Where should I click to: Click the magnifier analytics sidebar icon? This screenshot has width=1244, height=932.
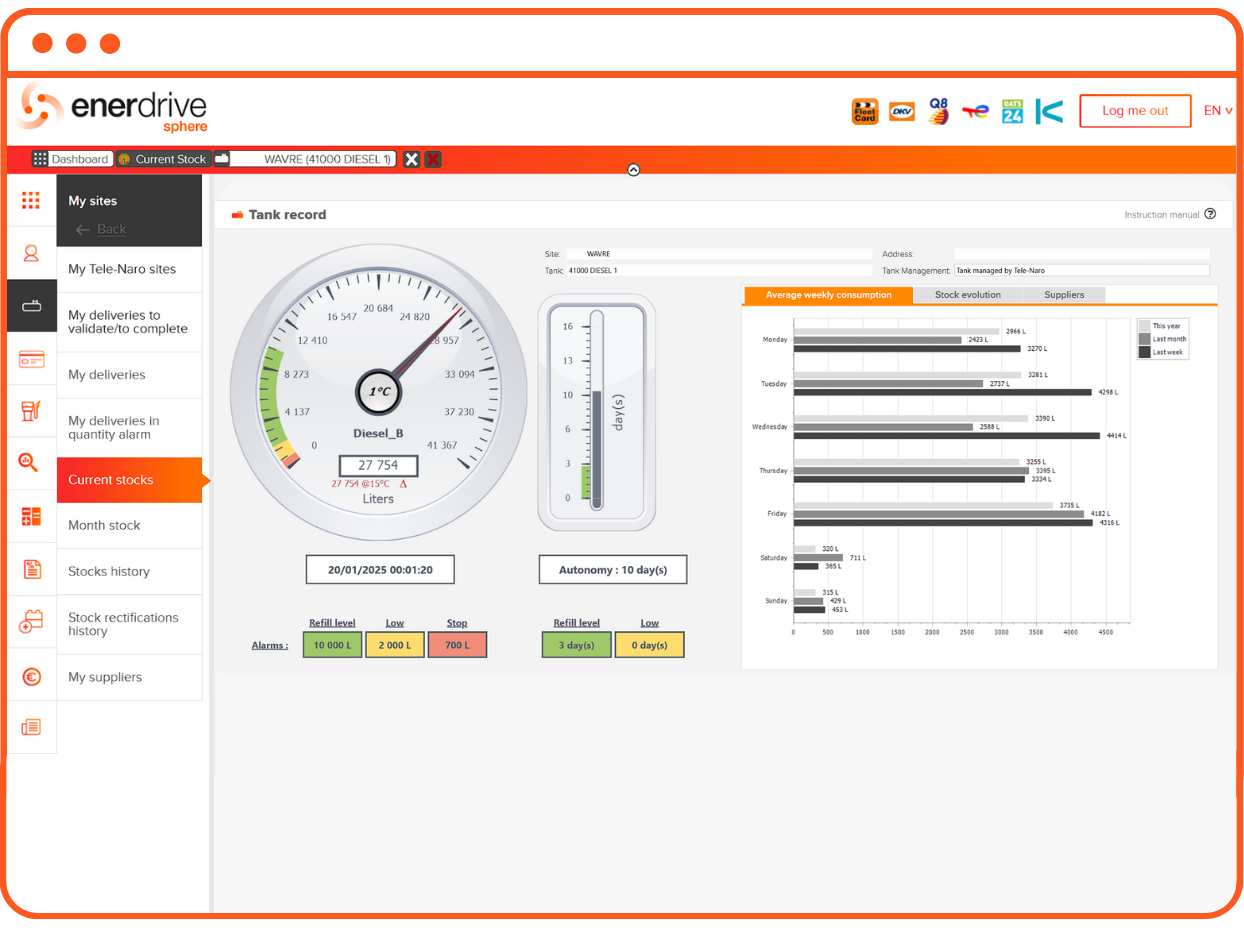[31, 462]
